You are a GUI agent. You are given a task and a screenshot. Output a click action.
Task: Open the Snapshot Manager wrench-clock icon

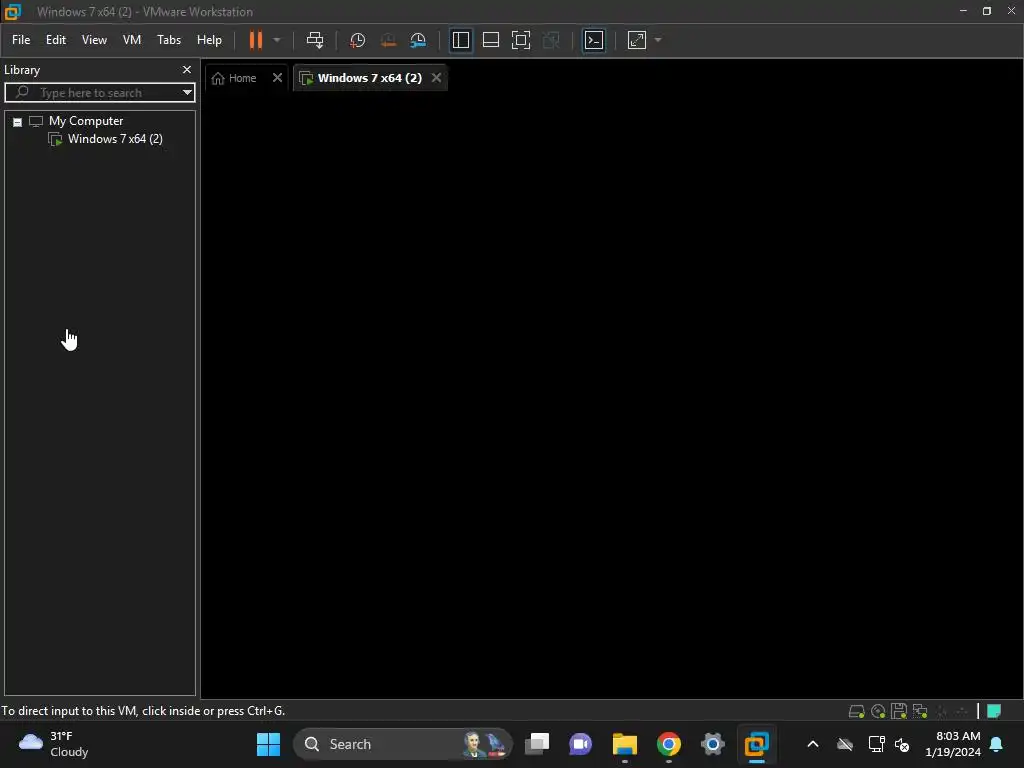pos(418,40)
